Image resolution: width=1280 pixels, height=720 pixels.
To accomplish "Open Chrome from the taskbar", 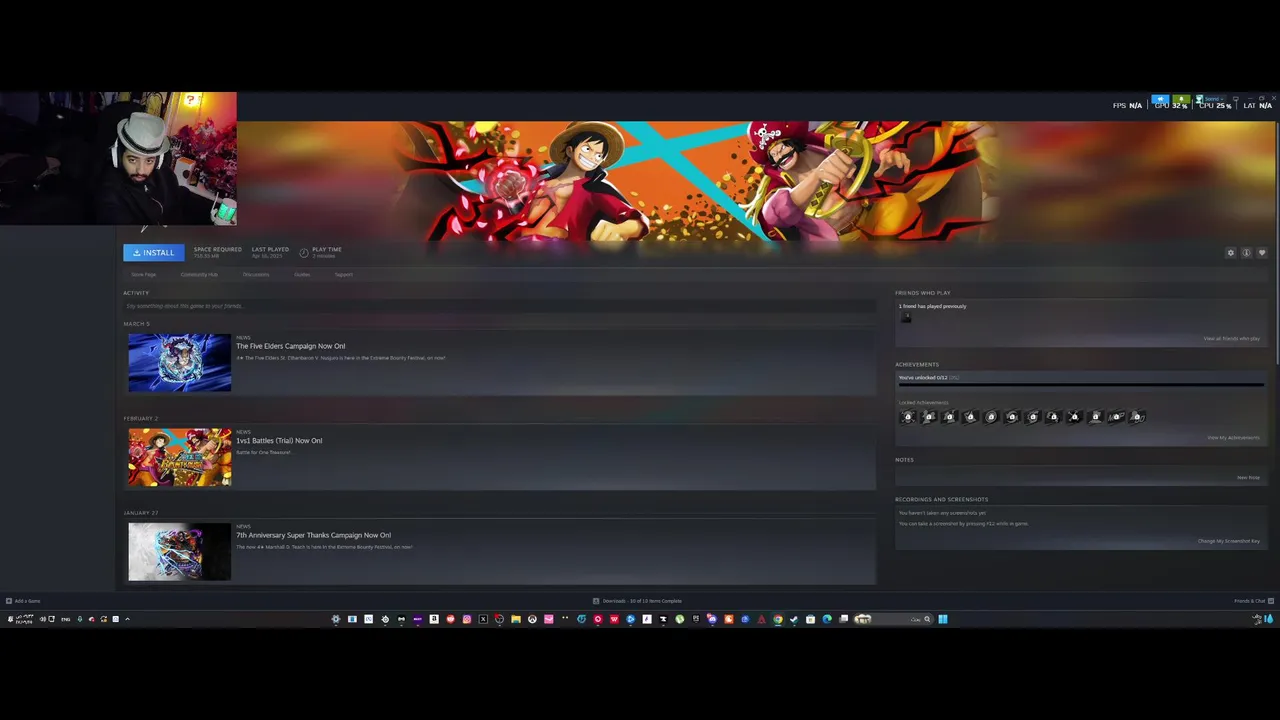I will tap(778, 619).
